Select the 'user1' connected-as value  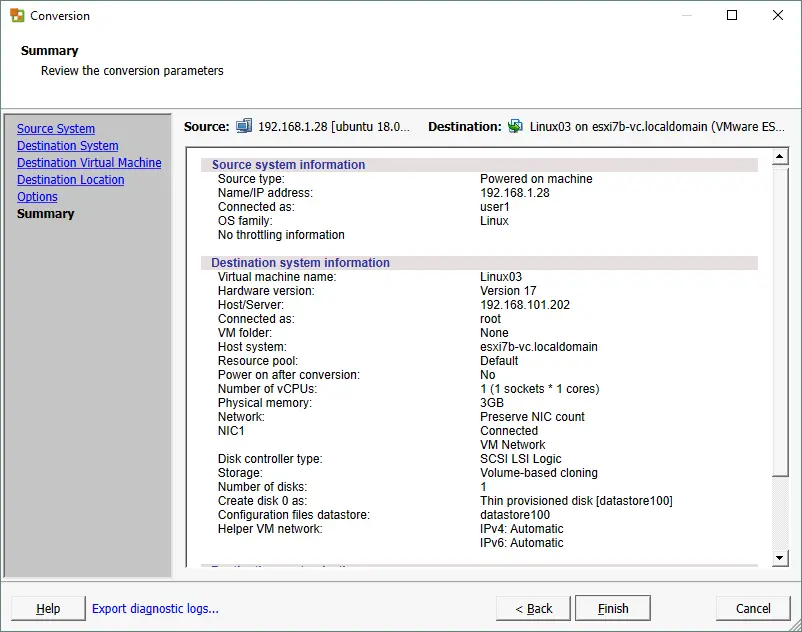coord(495,207)
